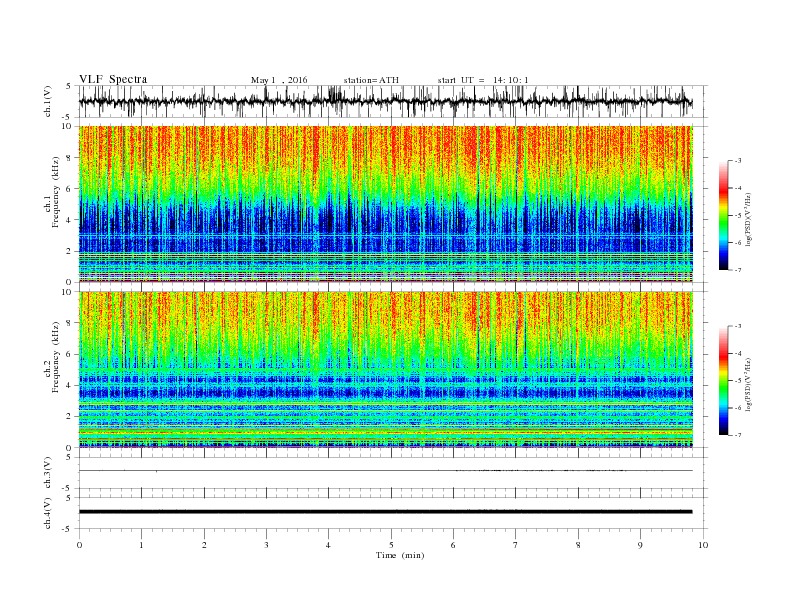
Task: Click the "ch.4(V)" vertical axis label
Action: pyautogui.click(x=48, y=514)
